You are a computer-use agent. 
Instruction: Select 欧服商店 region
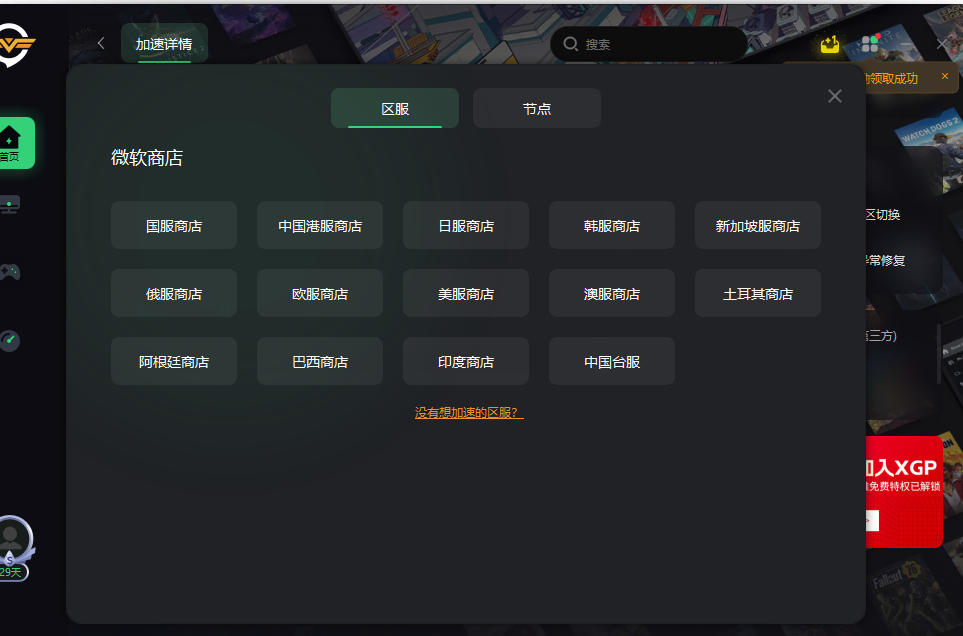(x=320, y=293)
